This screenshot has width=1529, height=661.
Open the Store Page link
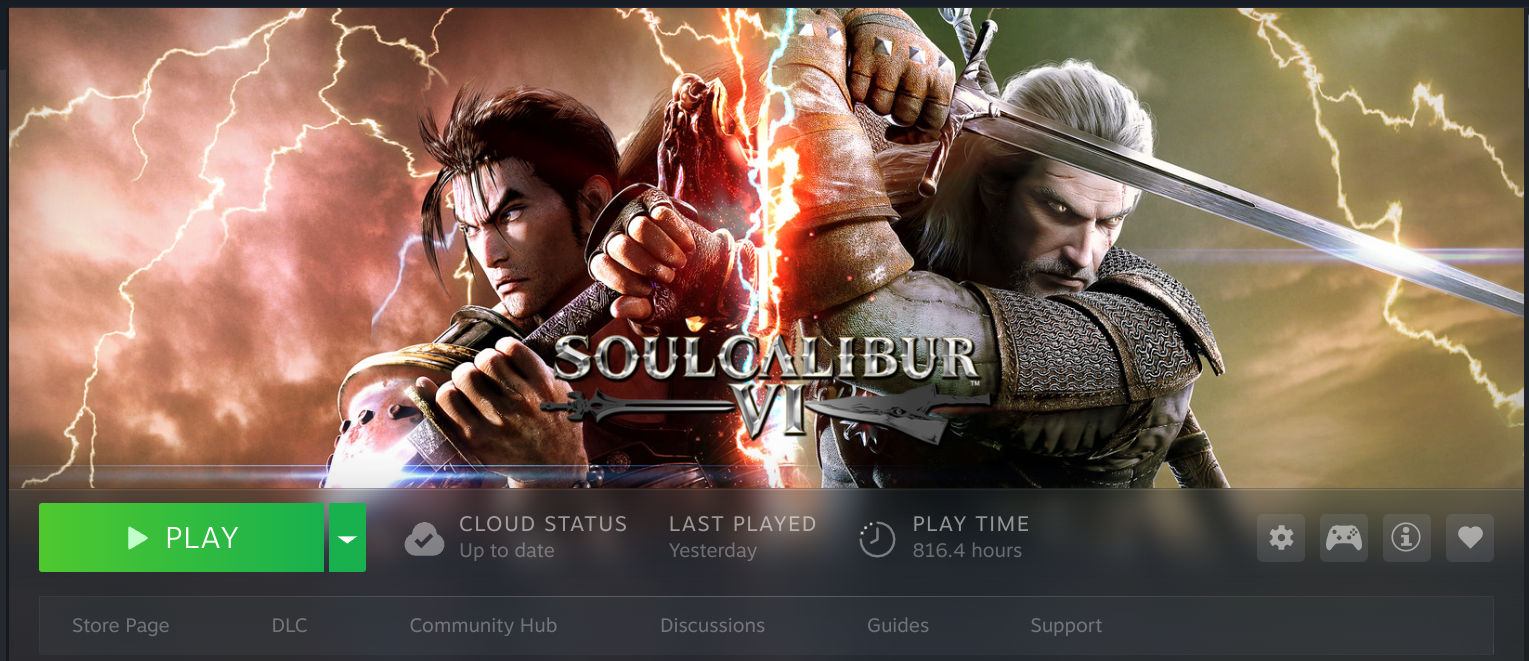pyautogui.click(x=121, y=626)
